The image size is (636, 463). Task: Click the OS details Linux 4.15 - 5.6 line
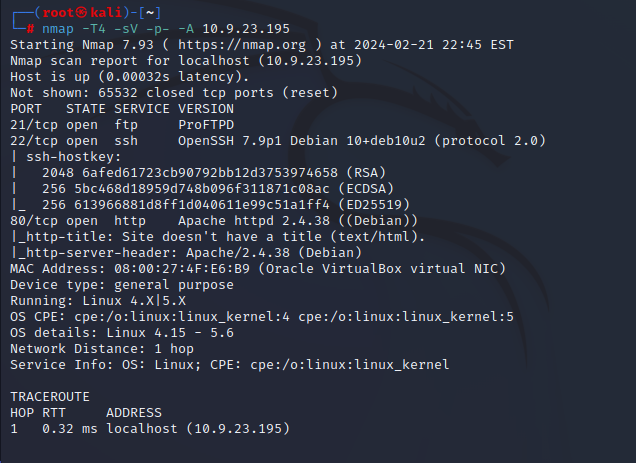pos(122,333)
